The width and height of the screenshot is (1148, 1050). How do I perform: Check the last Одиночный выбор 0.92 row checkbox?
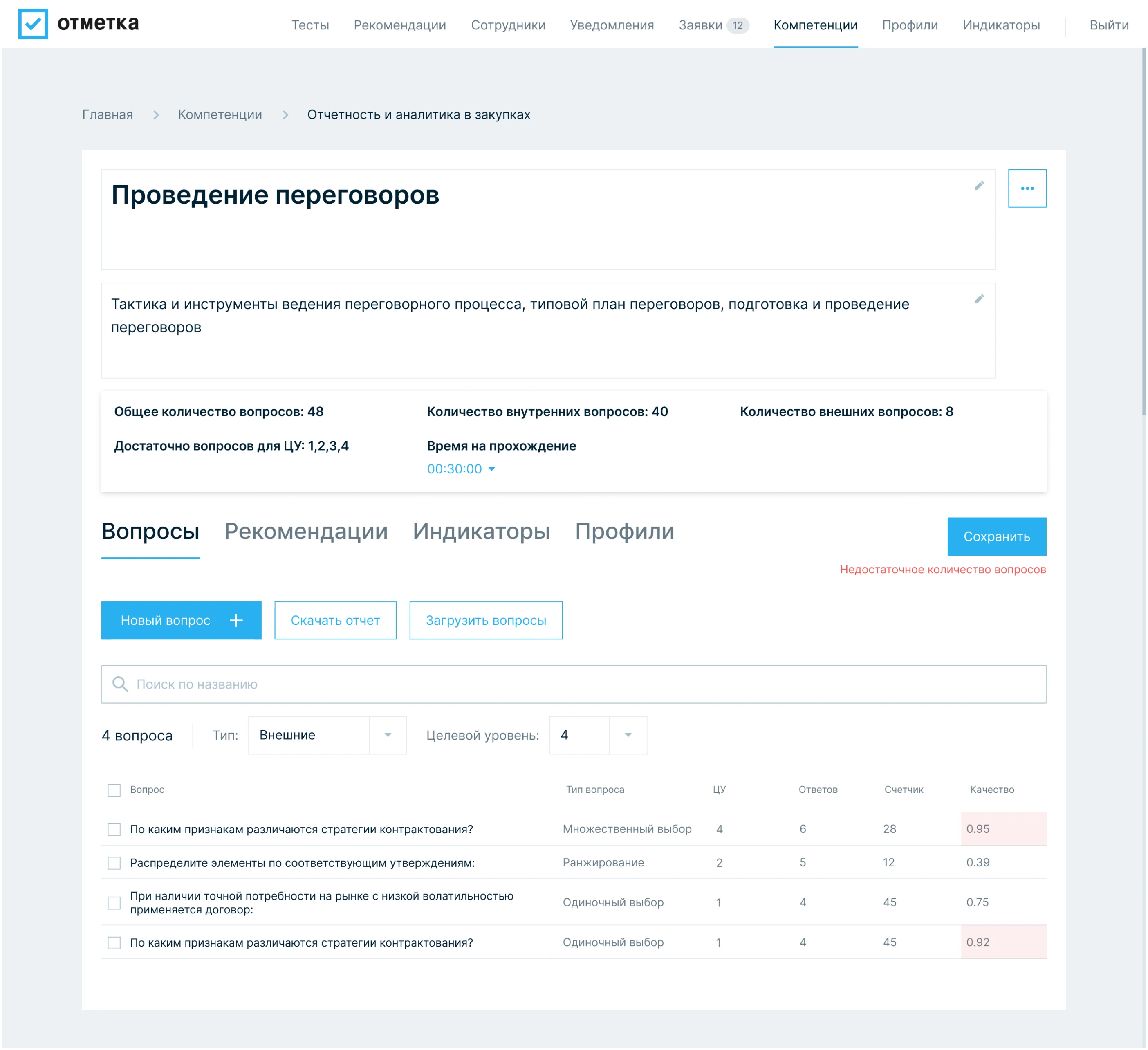click(114, 942)
